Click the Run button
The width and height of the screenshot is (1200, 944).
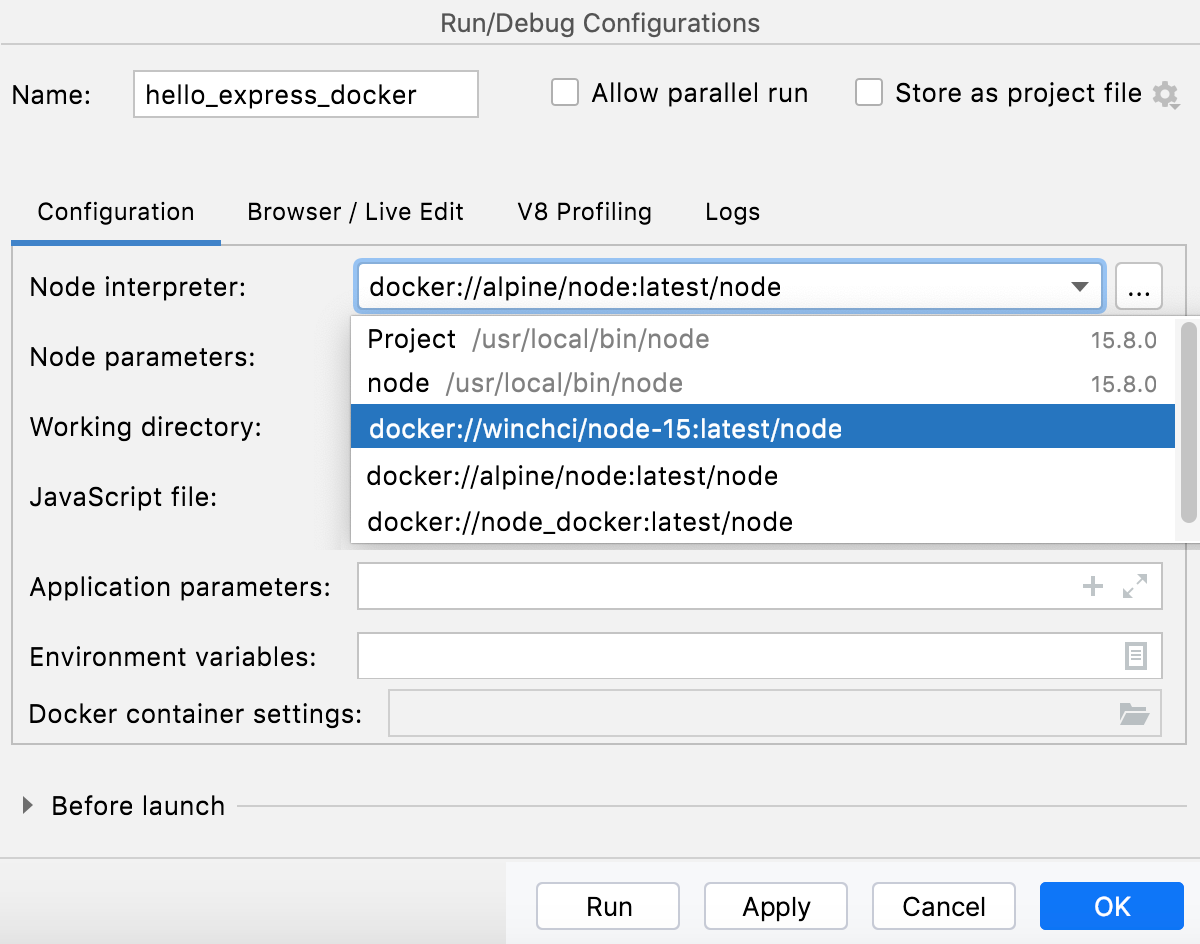tap(607, 906)
